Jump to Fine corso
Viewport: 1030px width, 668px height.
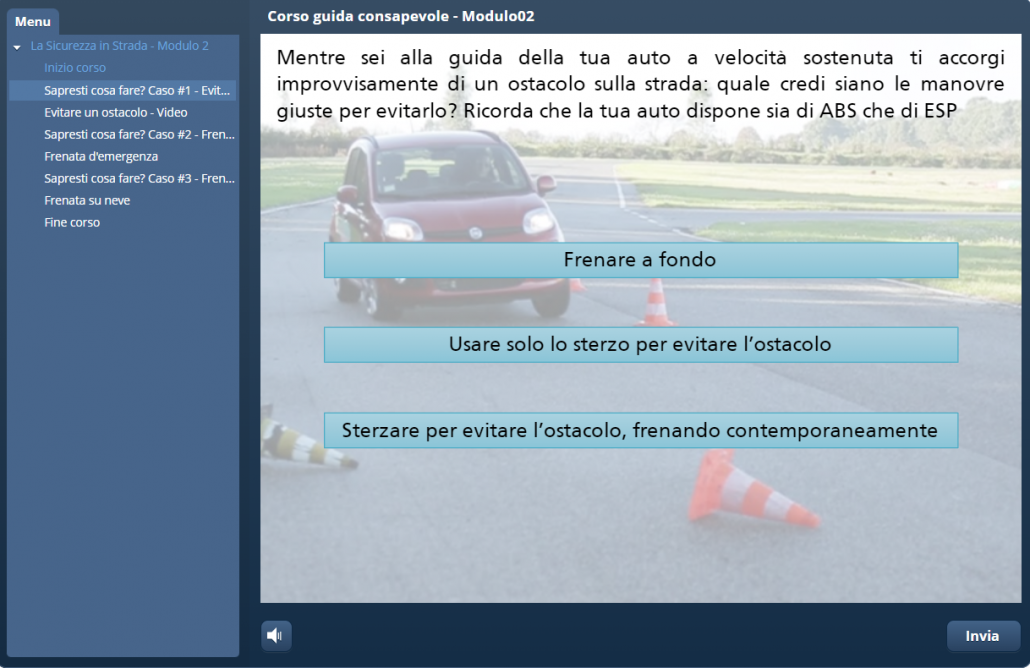point(72,223)
